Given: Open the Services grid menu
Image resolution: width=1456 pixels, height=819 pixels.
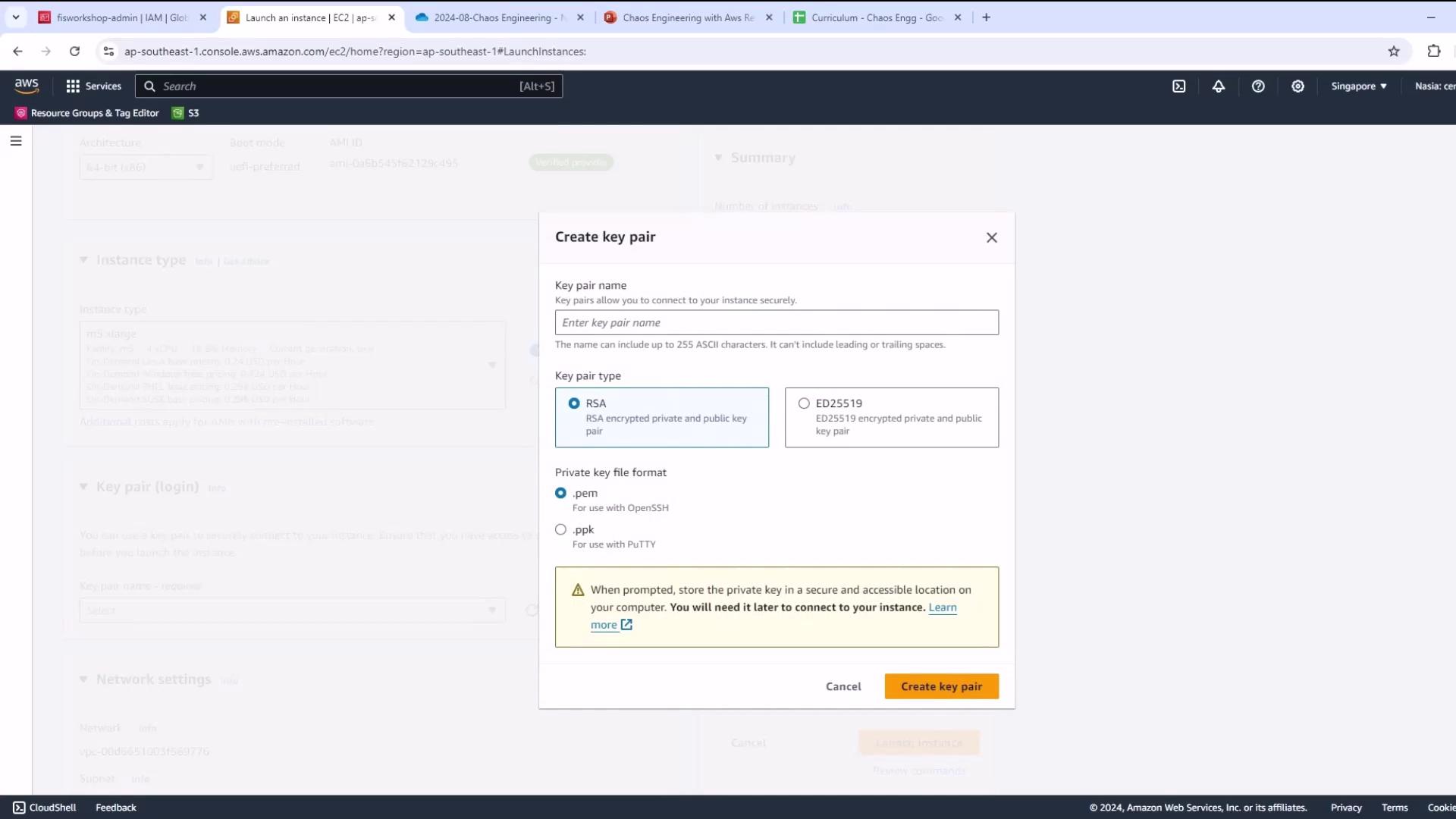Looking at the screenshot, I should [93, 86].
